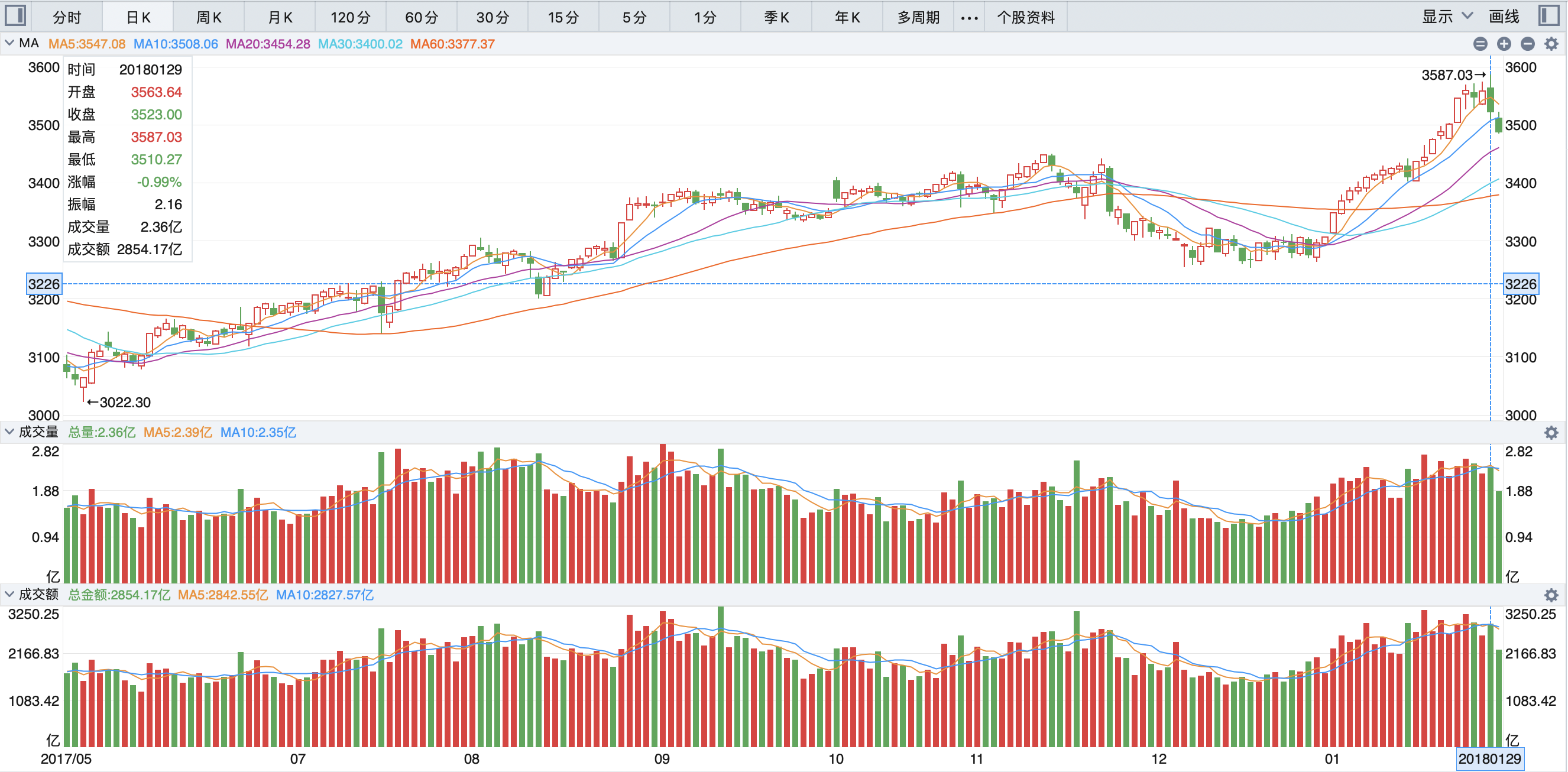Switch to the 分时 tab

67,18
